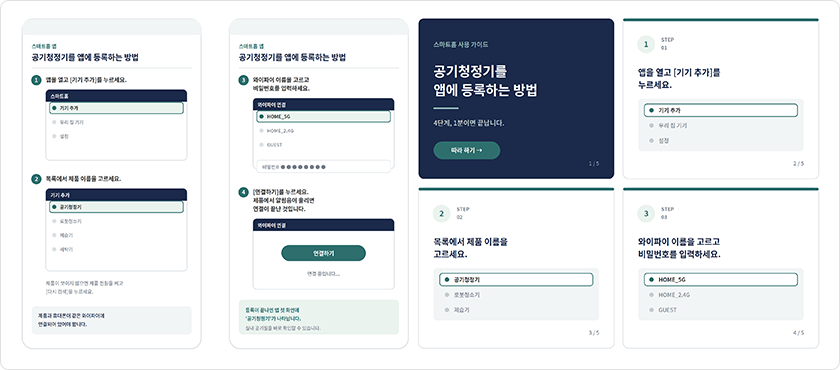Viewport: 840px width, 370px height.
Task: Select 설정 in the STEP 01 card list
Action: [721, 140]
